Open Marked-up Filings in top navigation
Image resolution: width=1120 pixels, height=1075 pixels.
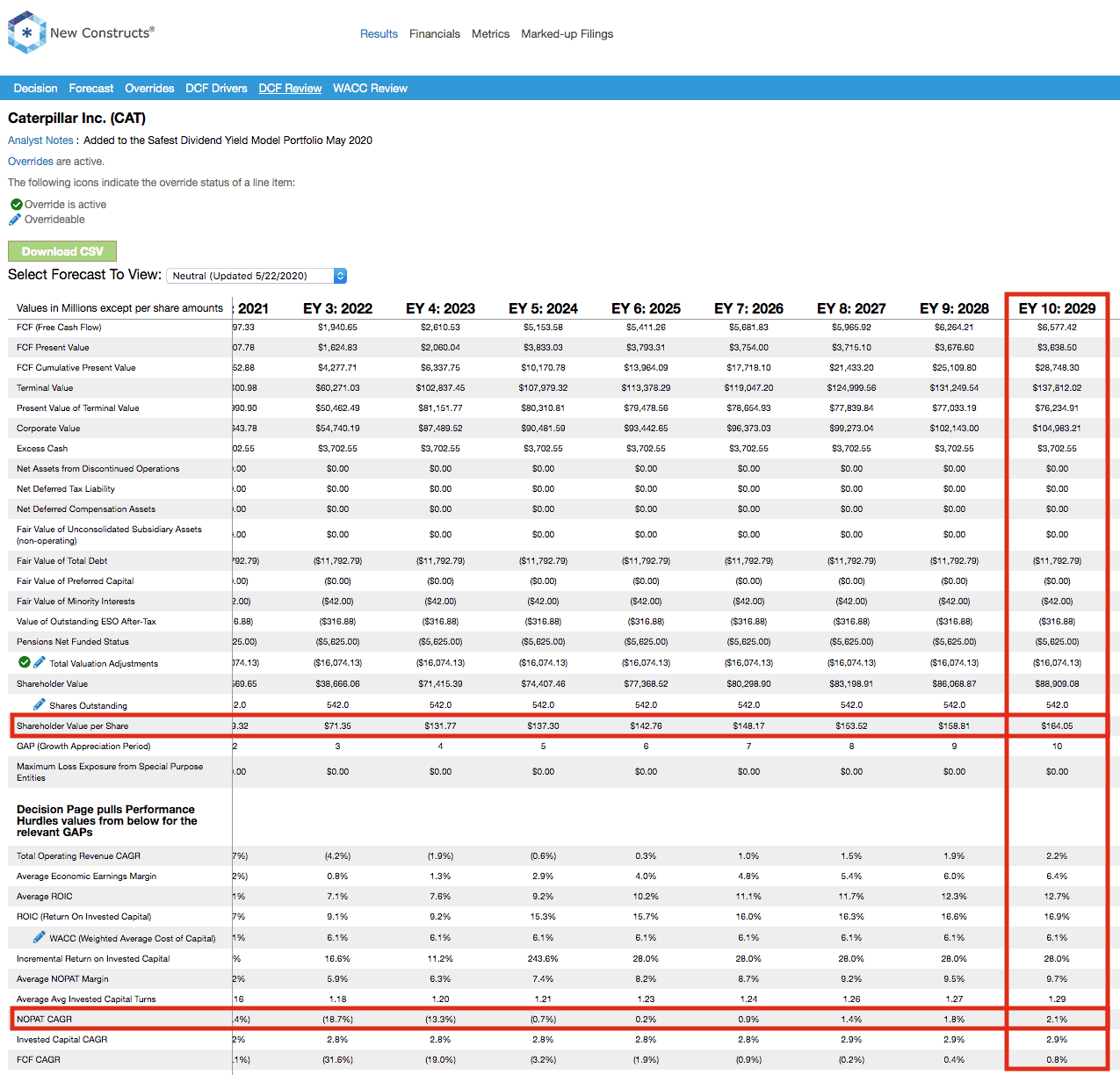[567, 34]
